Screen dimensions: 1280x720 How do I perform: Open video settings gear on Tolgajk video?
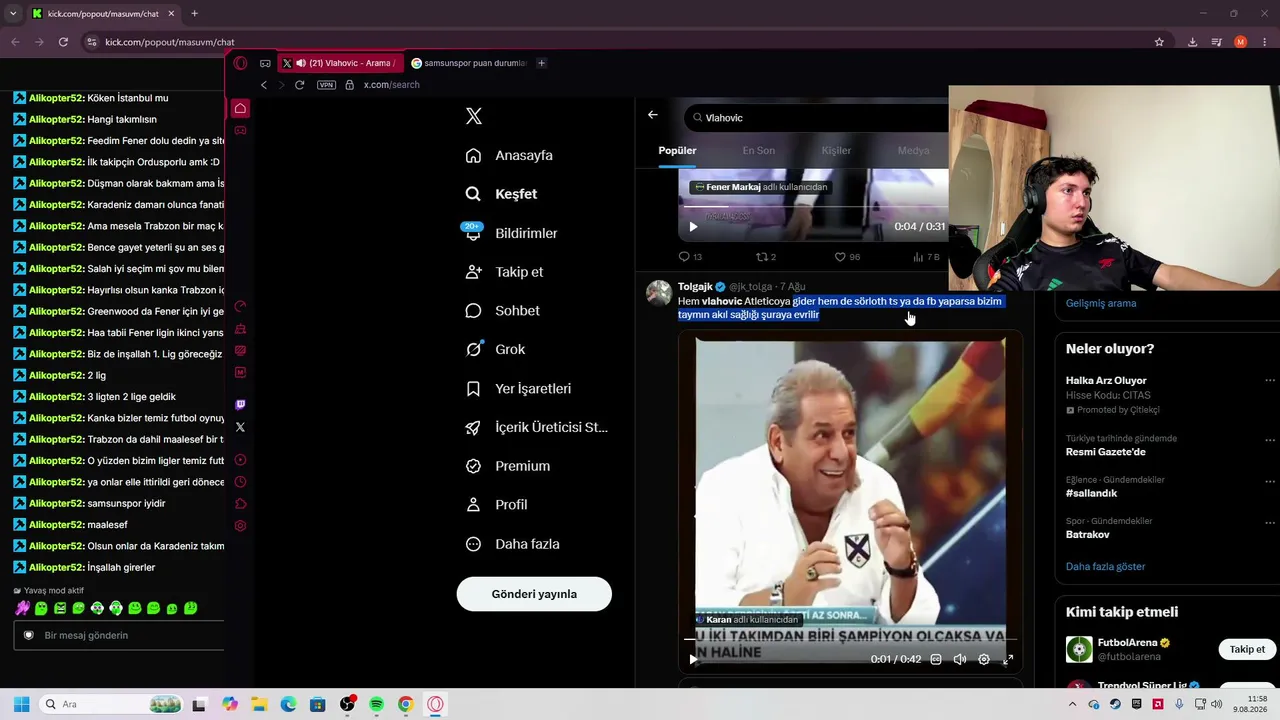[984, 659]
